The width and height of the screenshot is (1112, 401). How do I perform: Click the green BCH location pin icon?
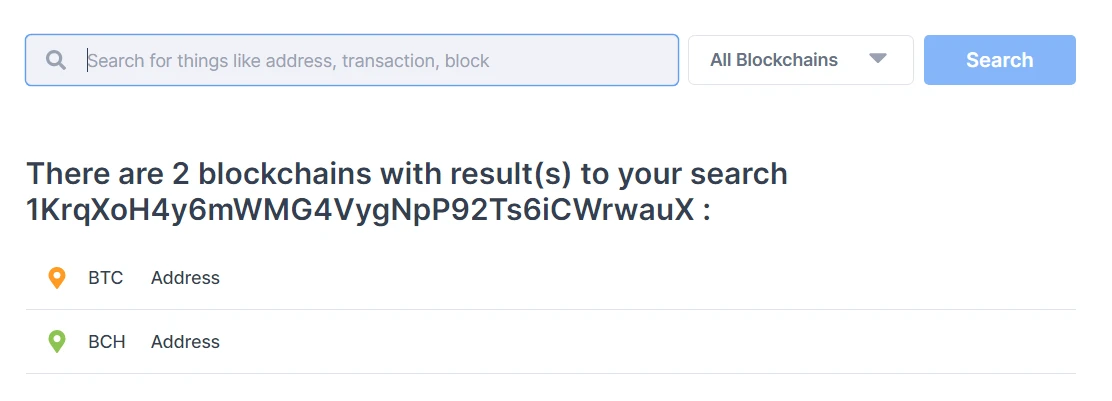pos(57,341)
